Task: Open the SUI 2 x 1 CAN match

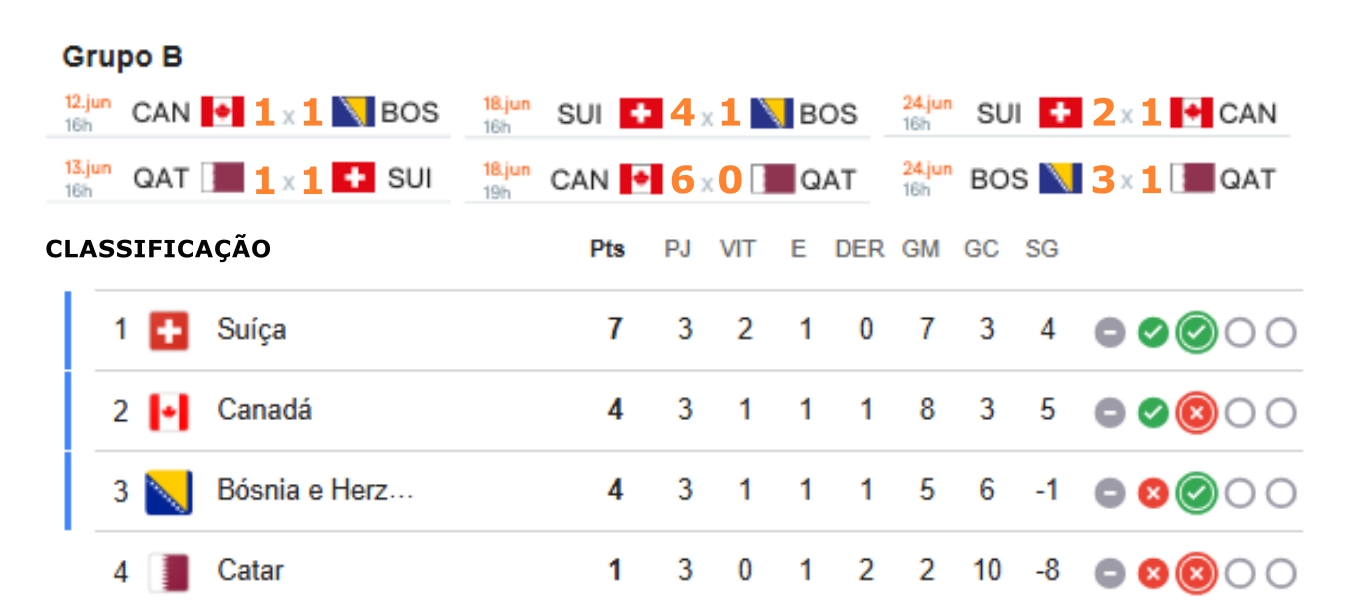Action: point(1090,113)
